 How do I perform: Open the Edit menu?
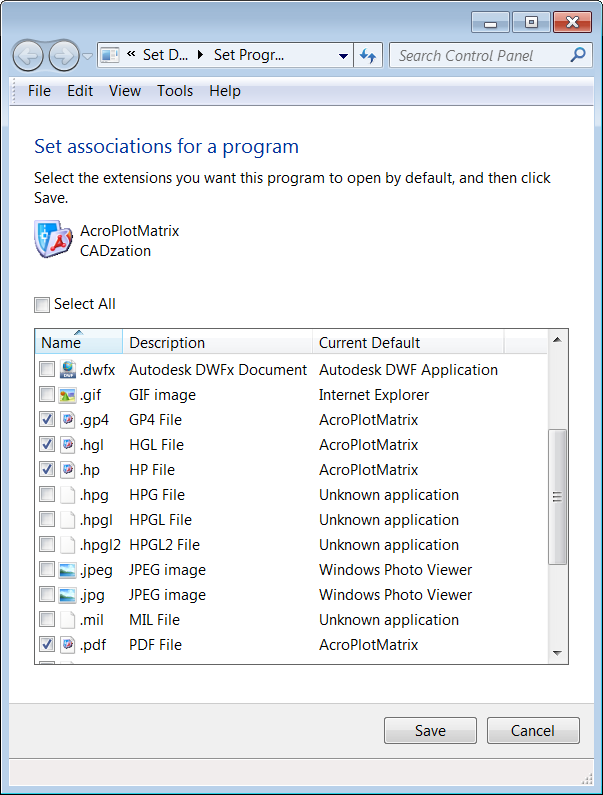click(80, 91)
